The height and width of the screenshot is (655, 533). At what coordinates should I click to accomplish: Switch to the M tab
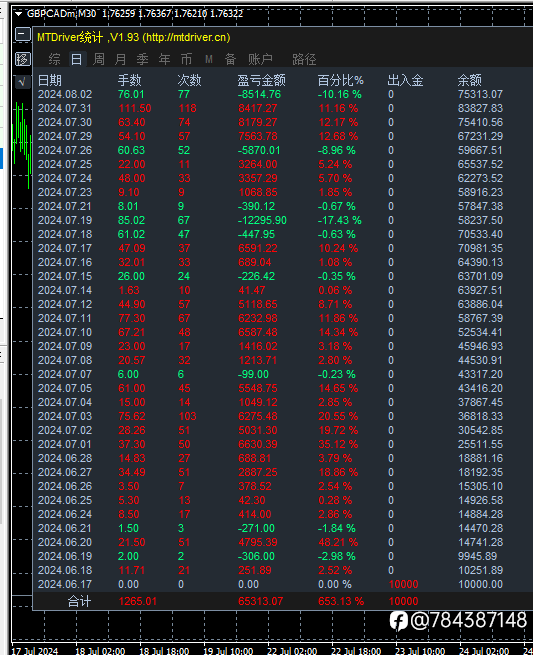coord(209,59)
